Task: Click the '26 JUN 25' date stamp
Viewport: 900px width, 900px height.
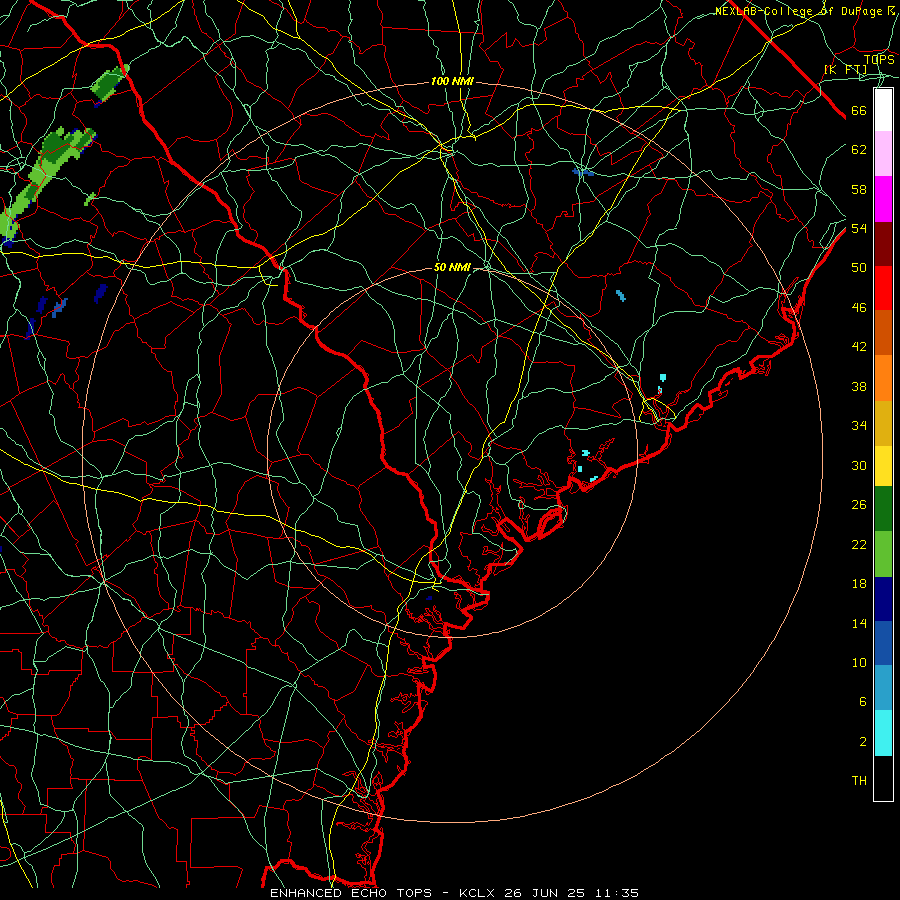Action: coord(544,893)
